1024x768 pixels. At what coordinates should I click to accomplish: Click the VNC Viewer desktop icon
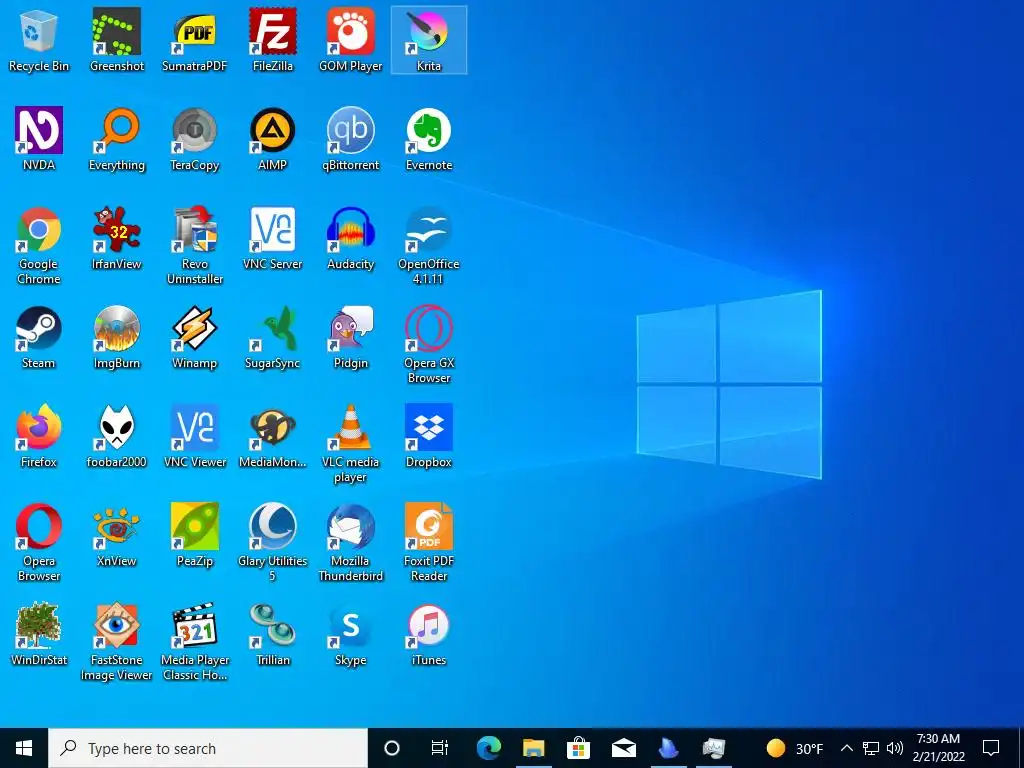click(x=195, y=436)
